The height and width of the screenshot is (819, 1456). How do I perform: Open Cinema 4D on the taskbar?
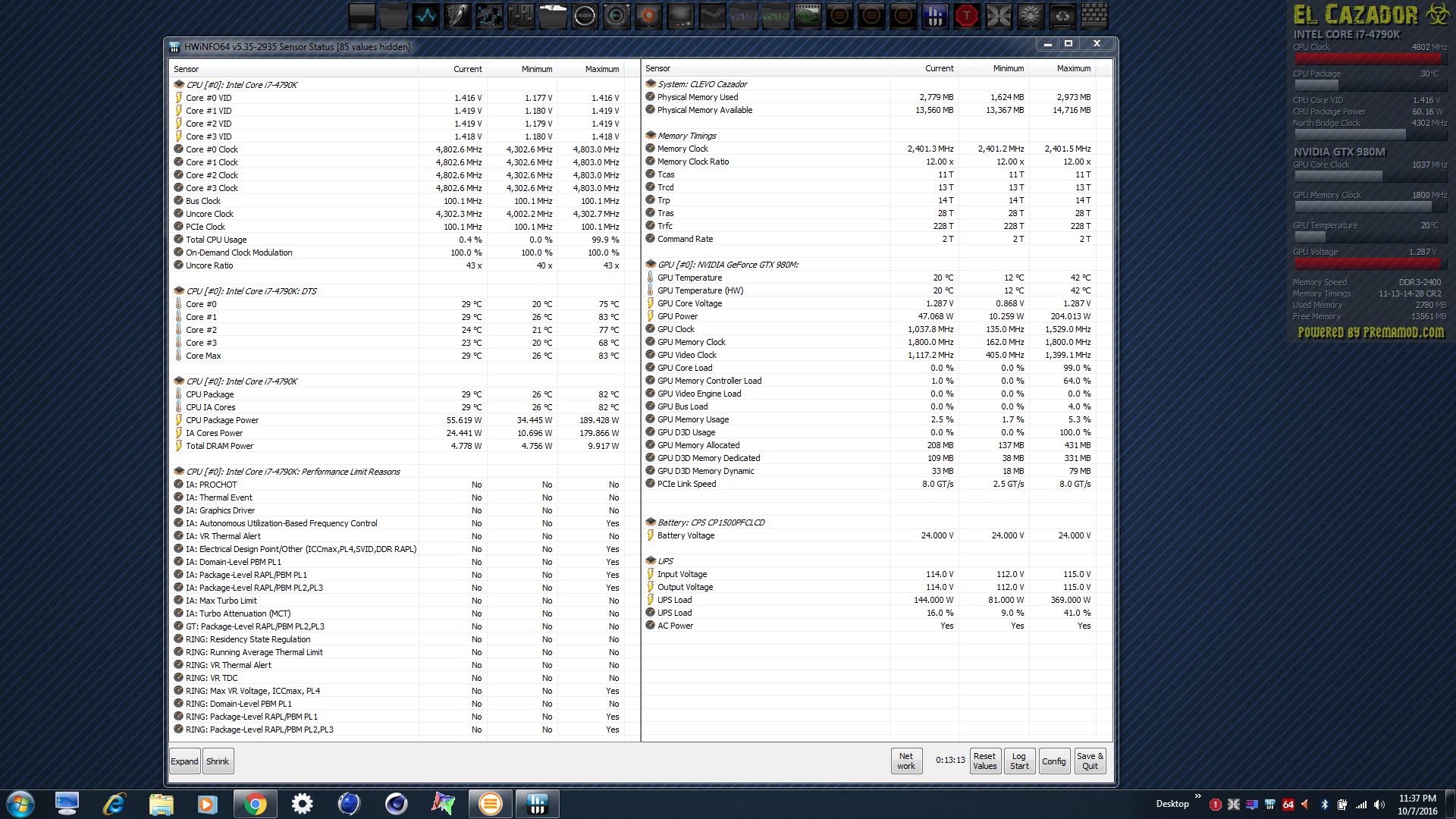click(x=396, y=804)
